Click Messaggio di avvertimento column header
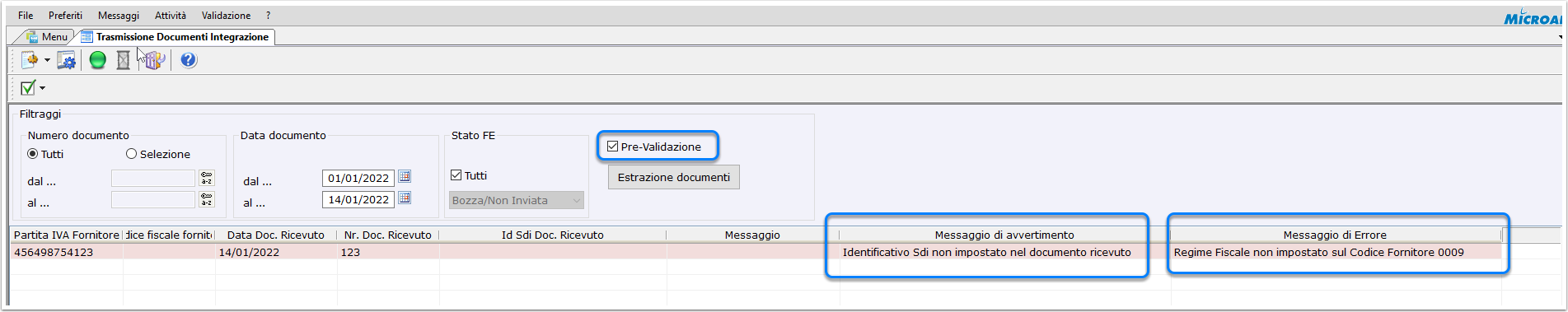 [x=1004, y=235]
